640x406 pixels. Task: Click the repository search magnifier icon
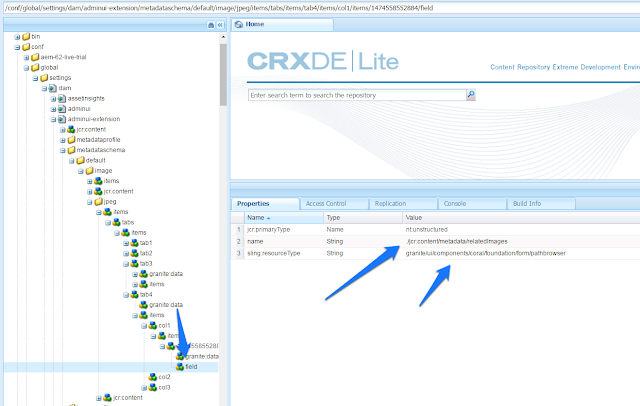coord(471,95)
